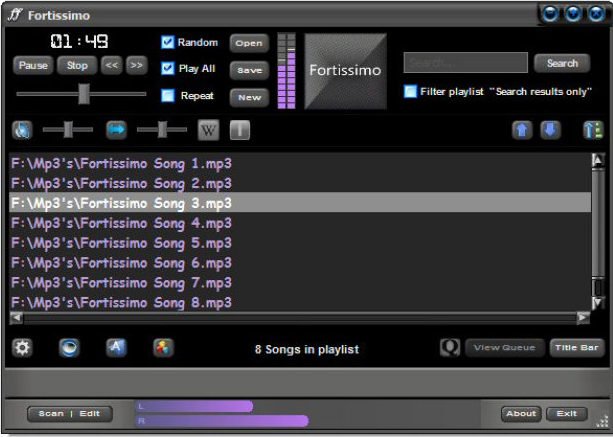Skip to next track with >> button
Screen dimensions: 613x437
[x=137, y=65]
